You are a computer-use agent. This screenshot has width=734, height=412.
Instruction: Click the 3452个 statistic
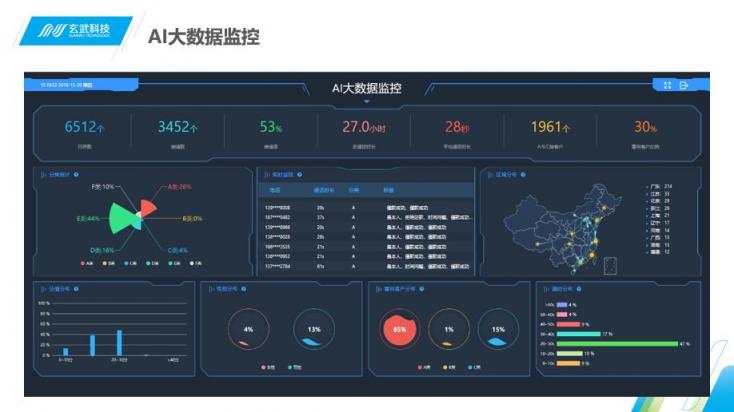pyautogui.click(x=177, y=127)
